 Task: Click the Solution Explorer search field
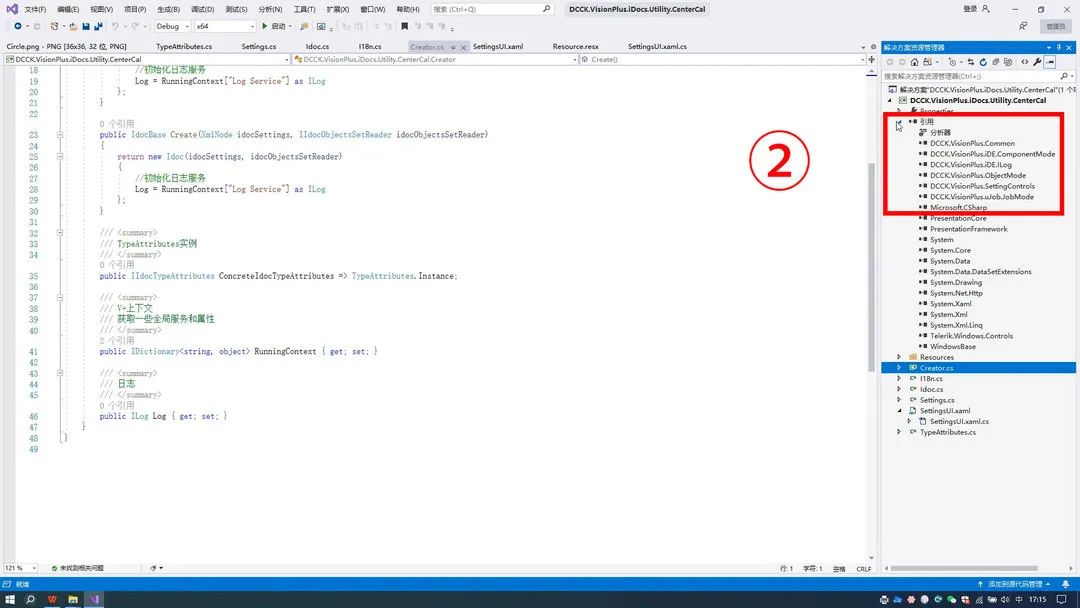(978, 76)
